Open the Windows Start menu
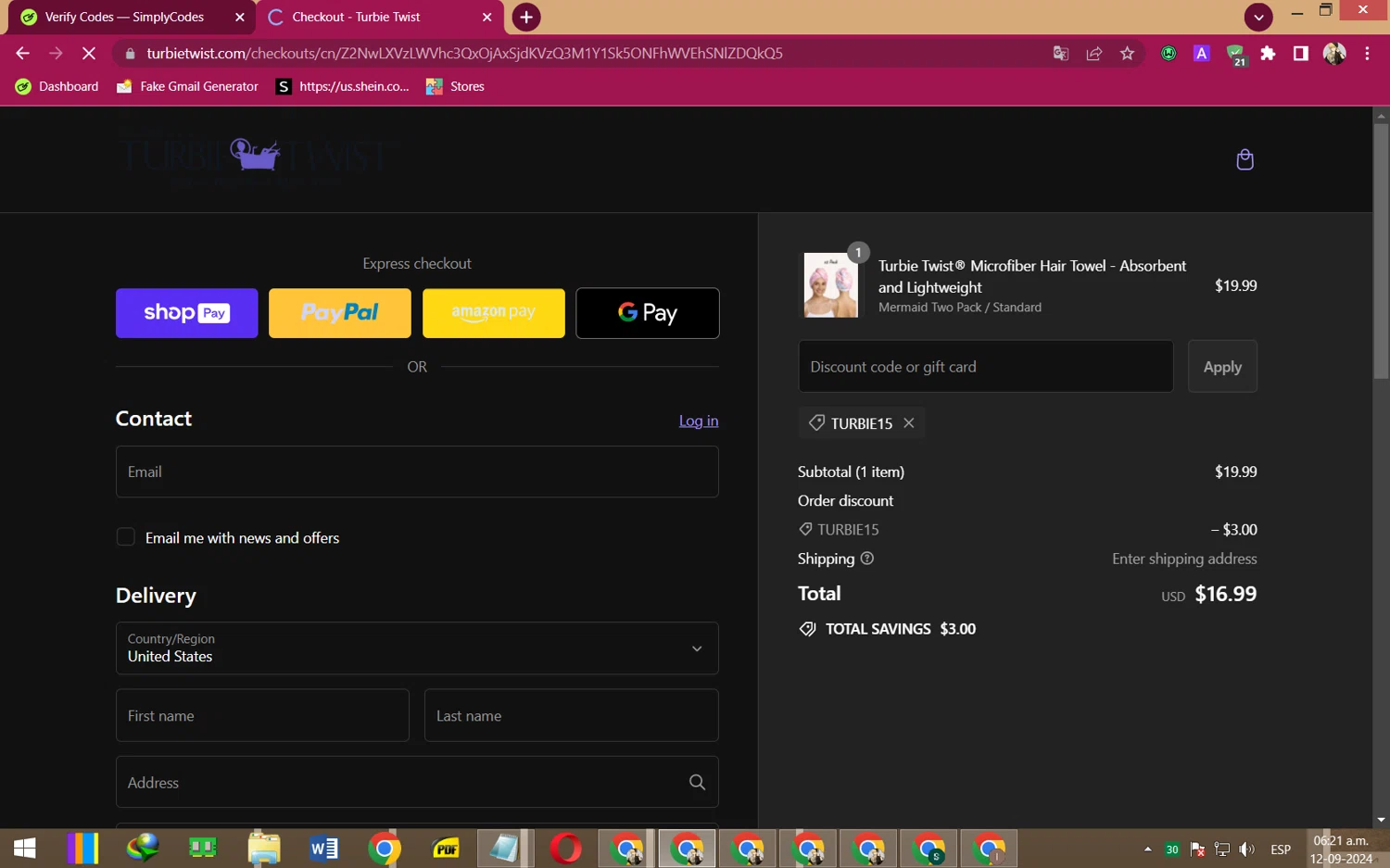 pyautogui.click(x=25, y=849)
